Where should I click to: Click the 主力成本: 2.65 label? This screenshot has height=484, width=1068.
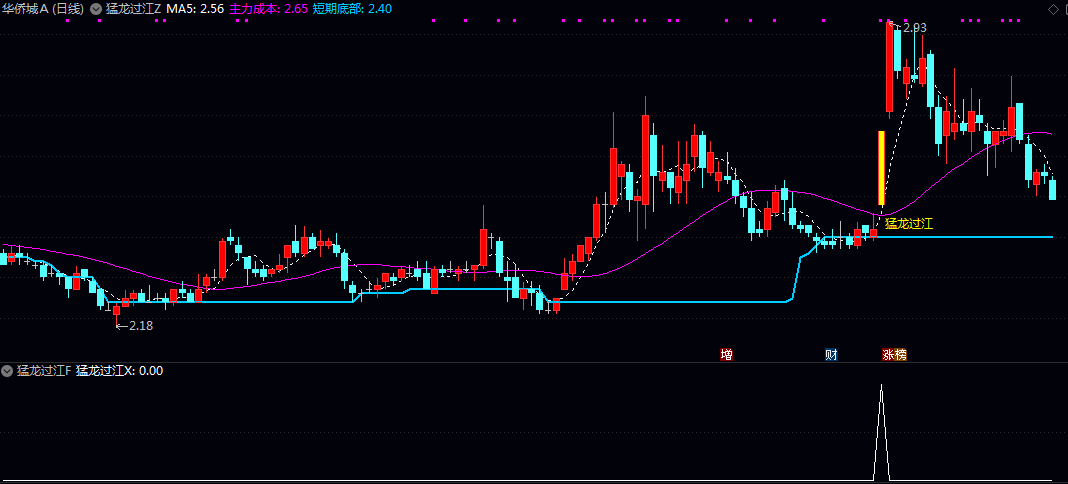click(x=268, y=10)
